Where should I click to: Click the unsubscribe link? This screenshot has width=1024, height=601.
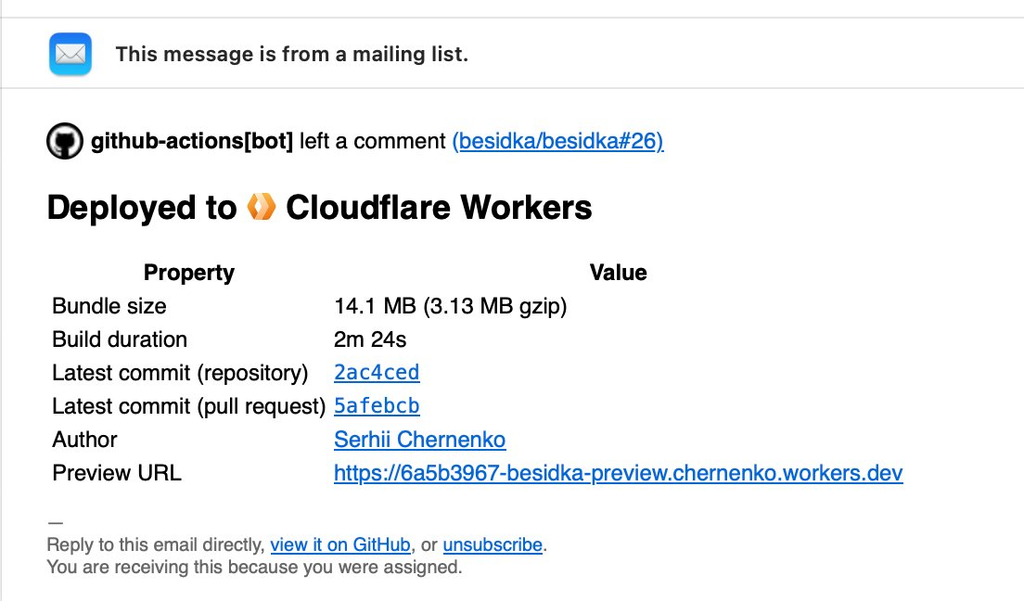pyautogui.click(x=492, y=545)
